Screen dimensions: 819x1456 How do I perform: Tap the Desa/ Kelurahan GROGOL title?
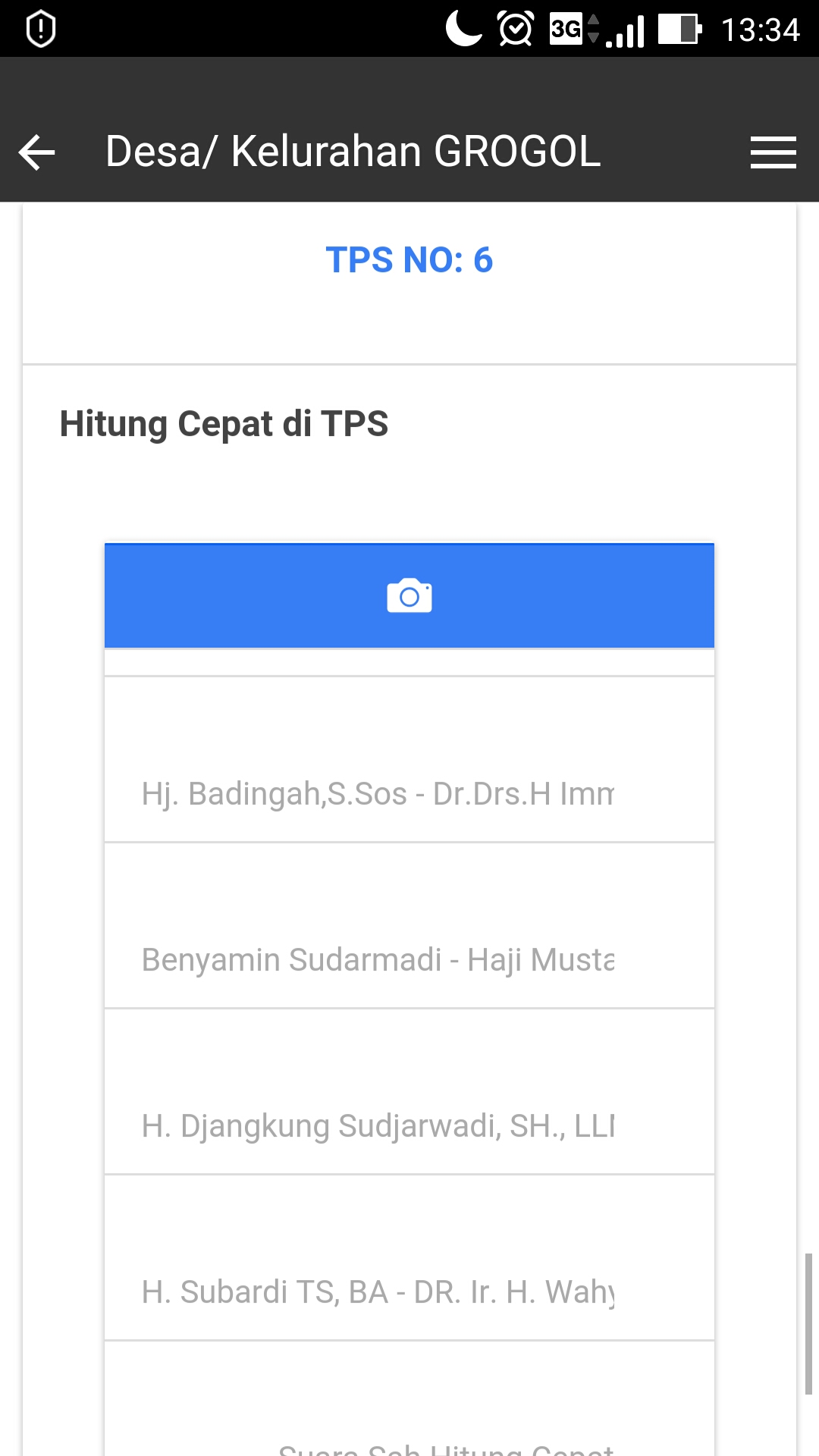coord(353,152)
